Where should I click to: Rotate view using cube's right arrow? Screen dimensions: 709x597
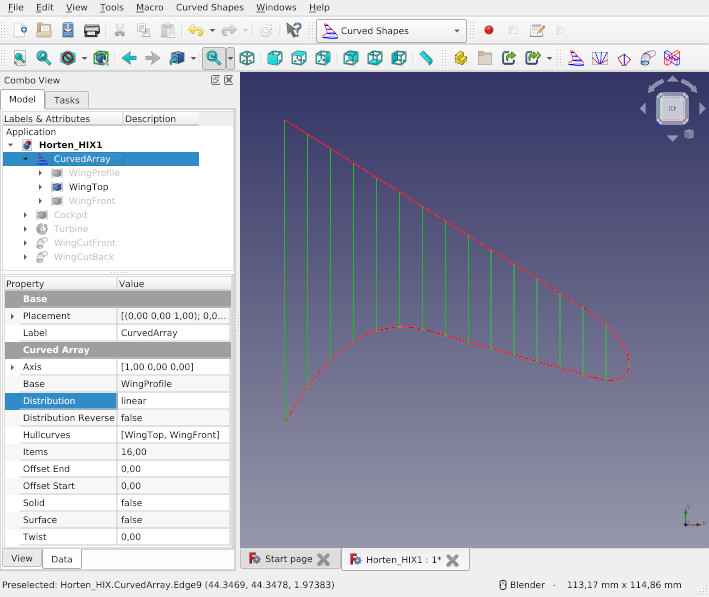(702, 109)
